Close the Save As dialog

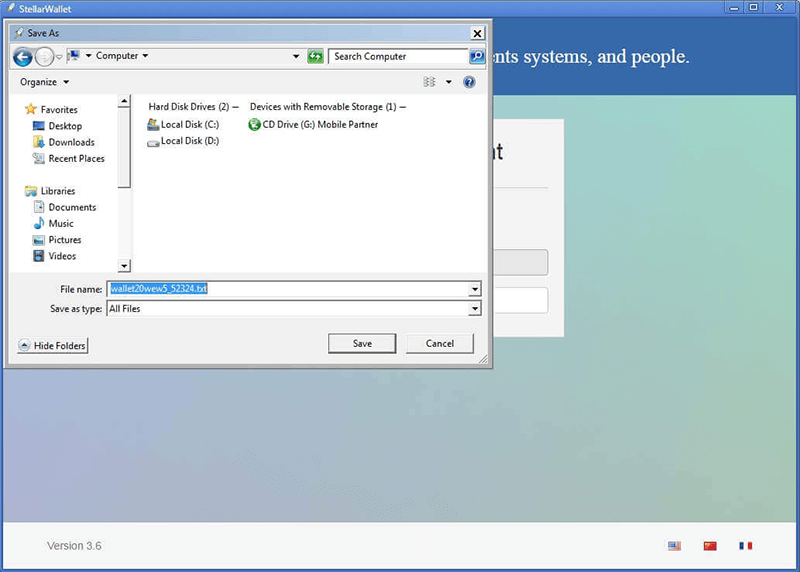click(x=477, y=33)
